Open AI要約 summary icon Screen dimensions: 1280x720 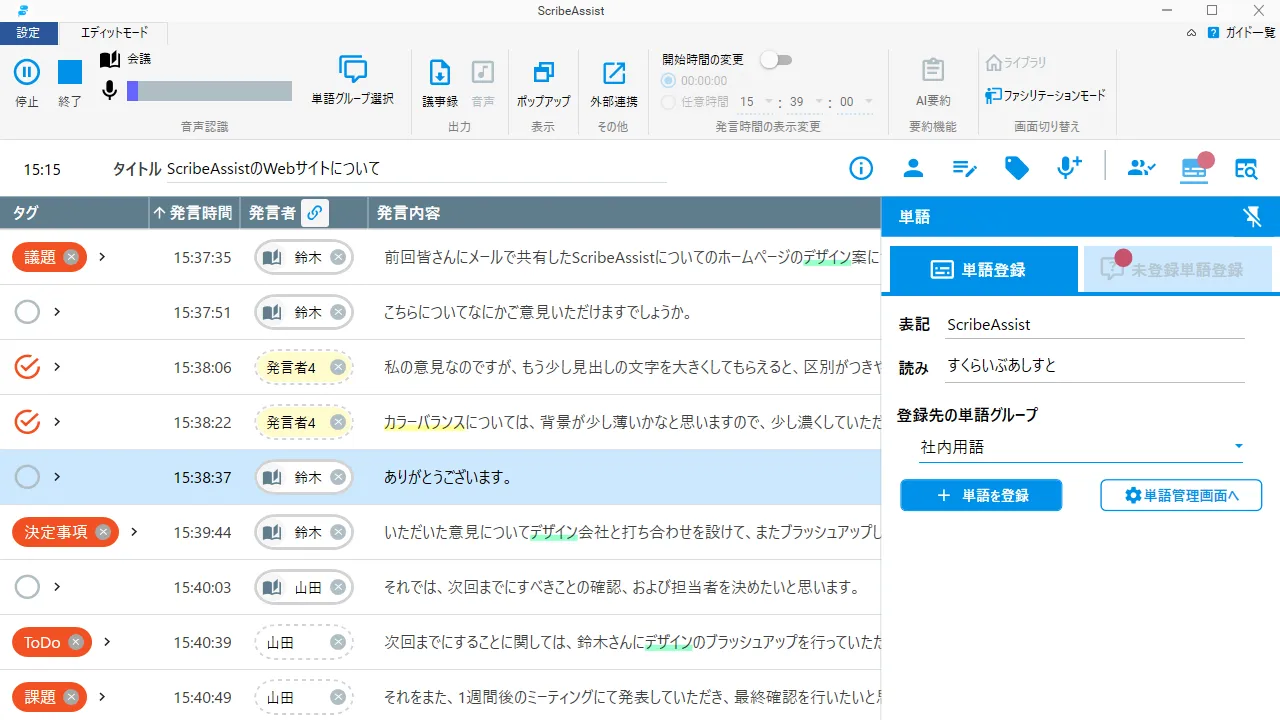[933, 70]
